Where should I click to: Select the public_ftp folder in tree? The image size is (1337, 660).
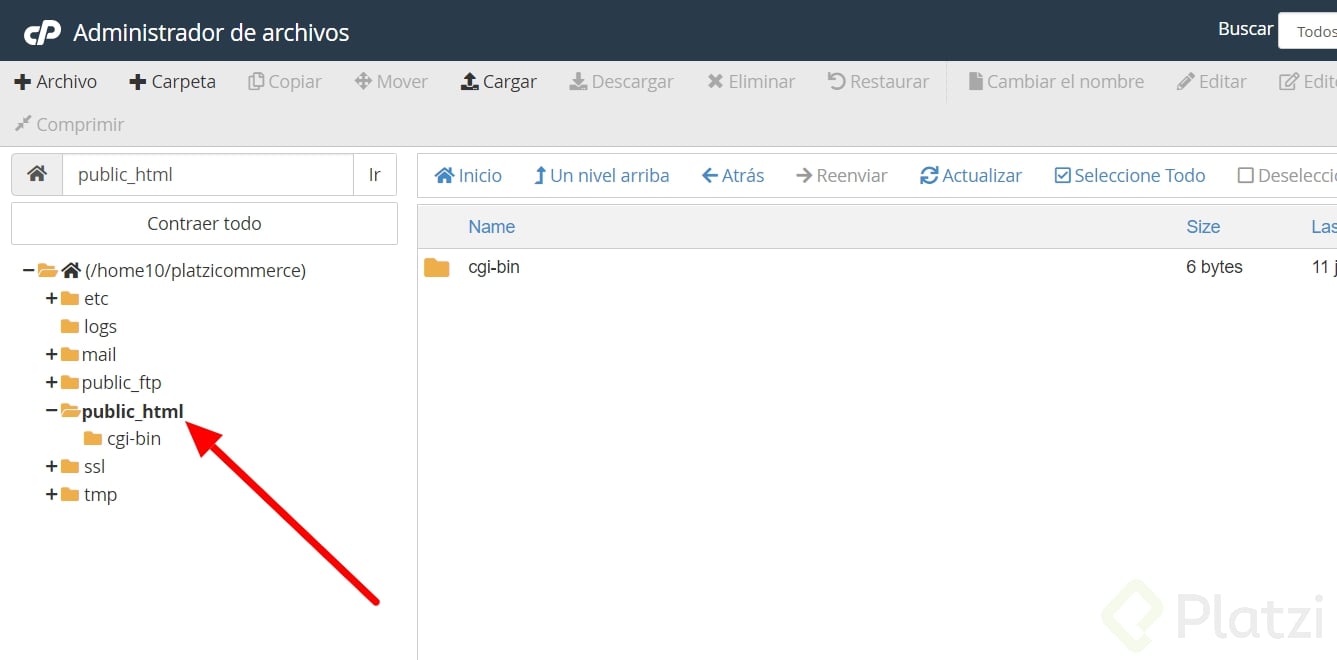click(x=121, y=383)
